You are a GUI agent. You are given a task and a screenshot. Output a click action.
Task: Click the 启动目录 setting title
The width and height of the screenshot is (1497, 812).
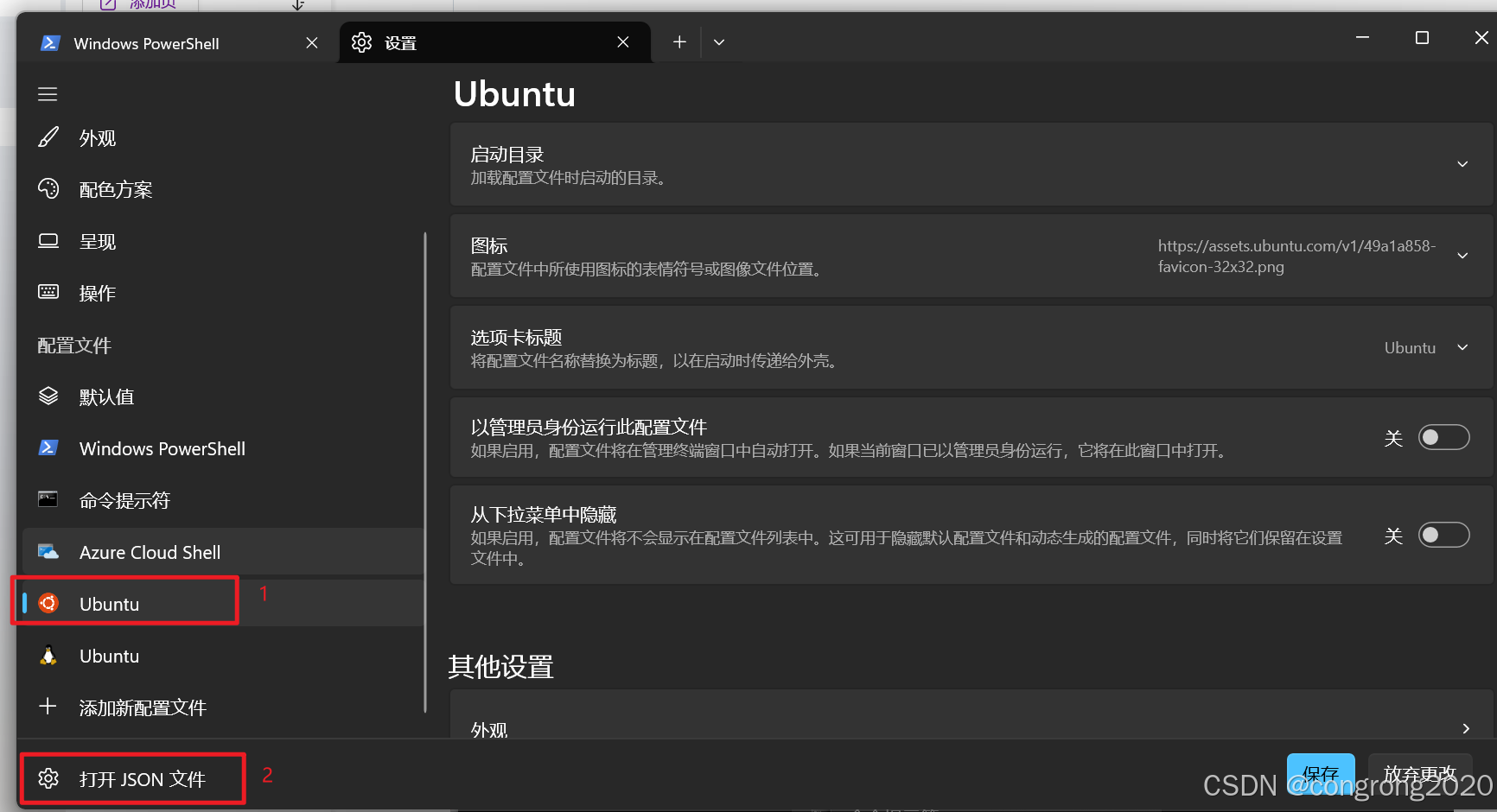507,155
